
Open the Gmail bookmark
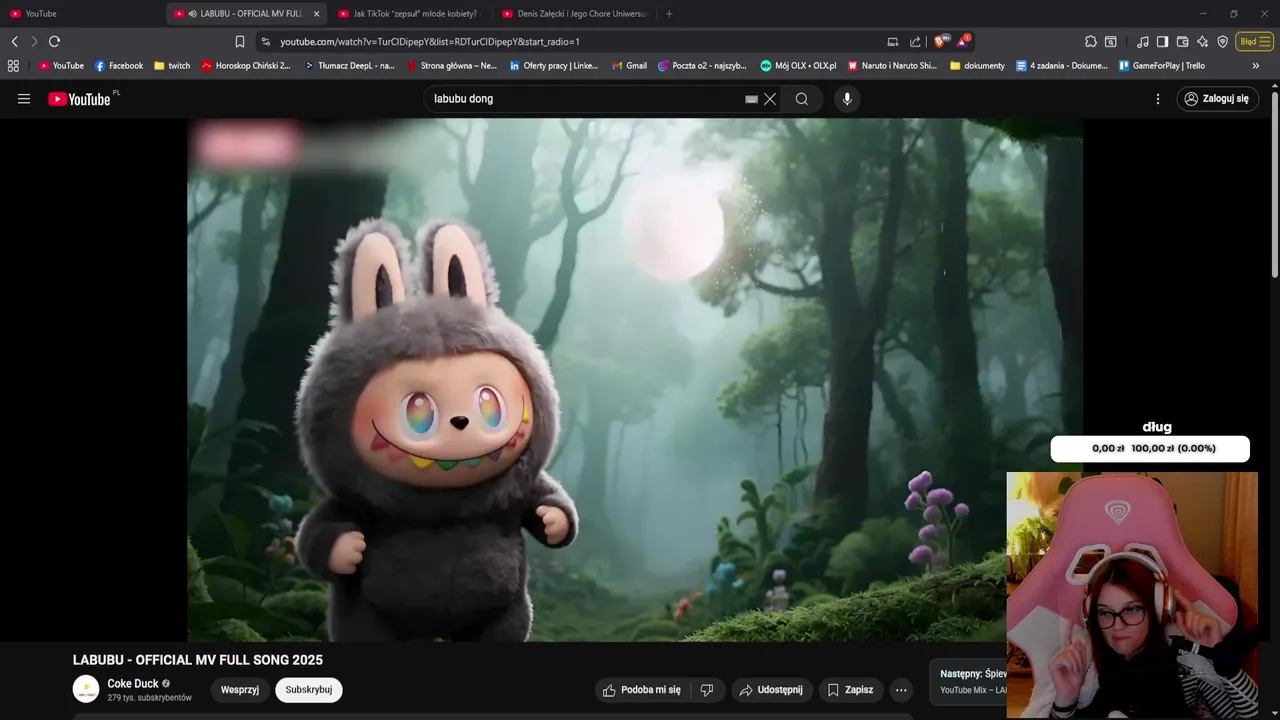629,66
